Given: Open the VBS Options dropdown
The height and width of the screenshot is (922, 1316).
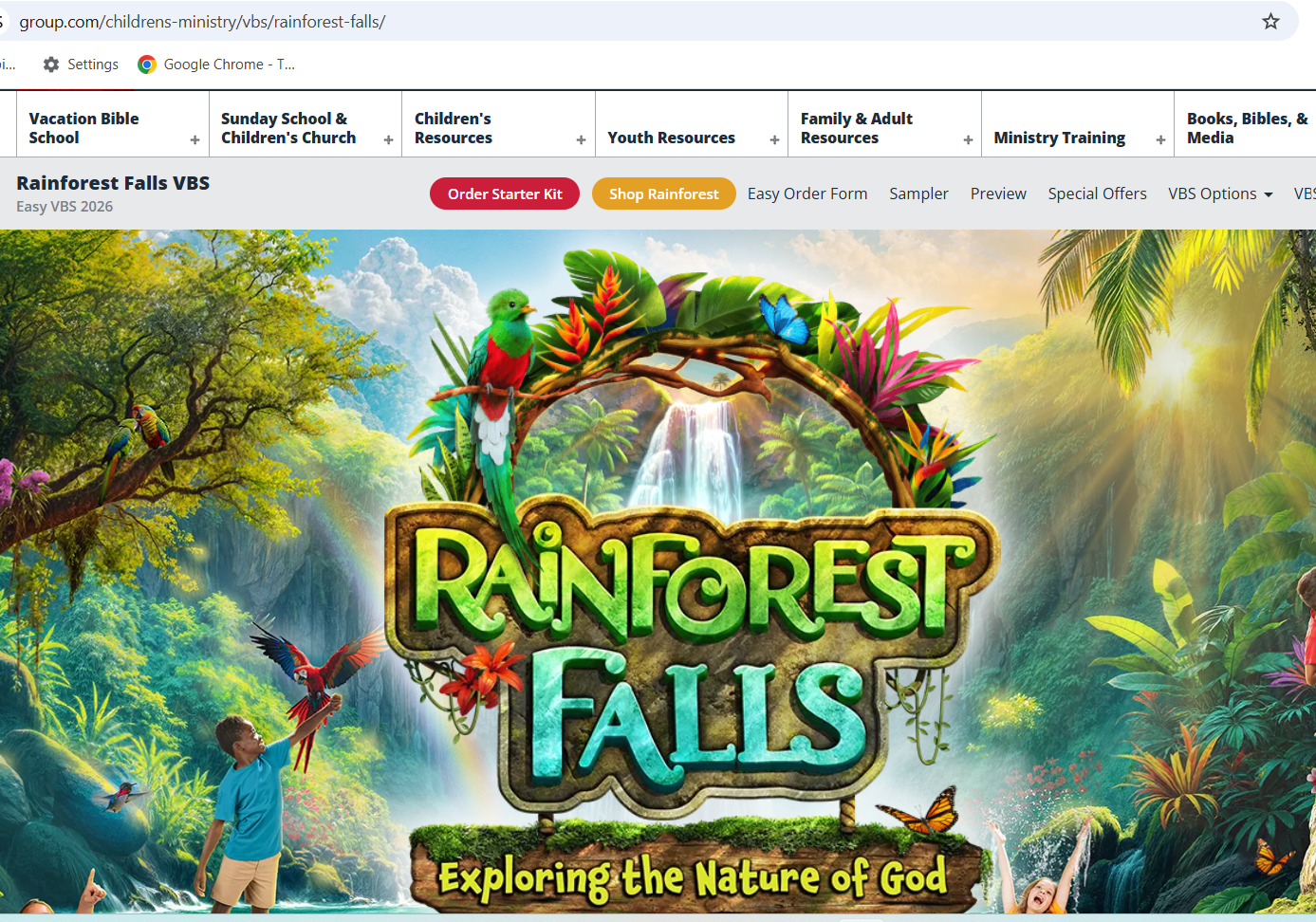Looking at the screenshot, I should click(x=1220, y=194).
